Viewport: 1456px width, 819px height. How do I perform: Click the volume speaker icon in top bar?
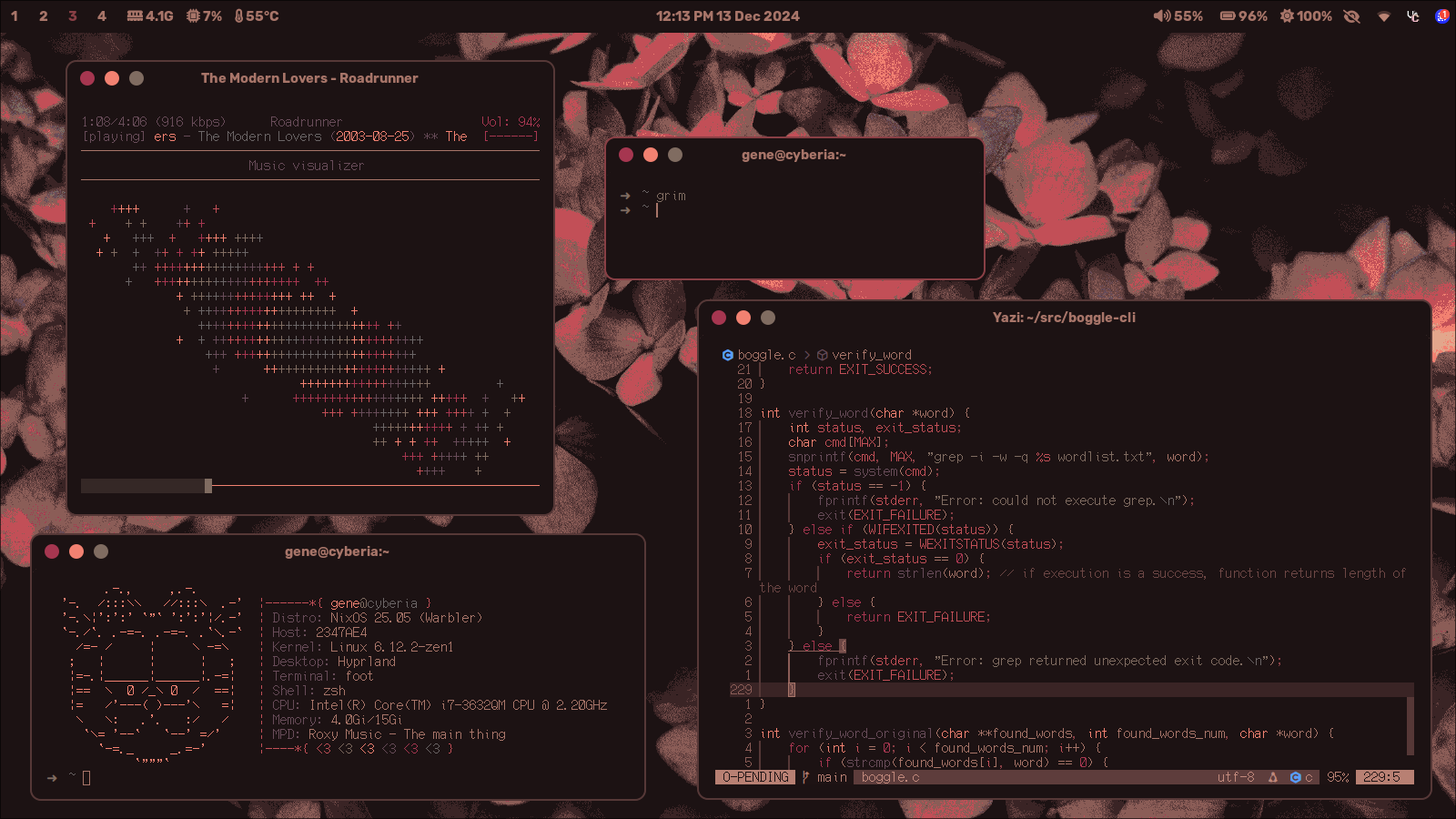pyautogui.click(x=1161, y=16)
